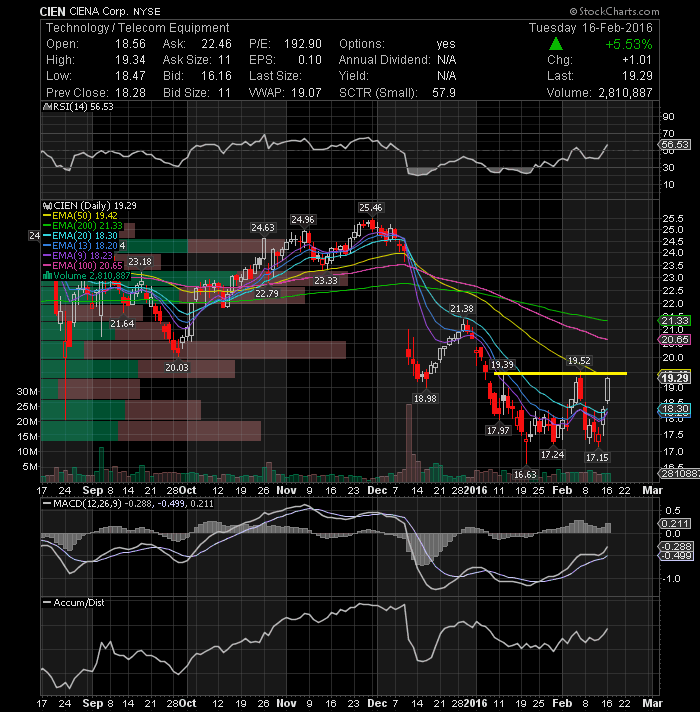The width and height of the screenshot is (700, 712).
Task: Select the Prev Close value 18.28
Action: click(x=130, y=93)
